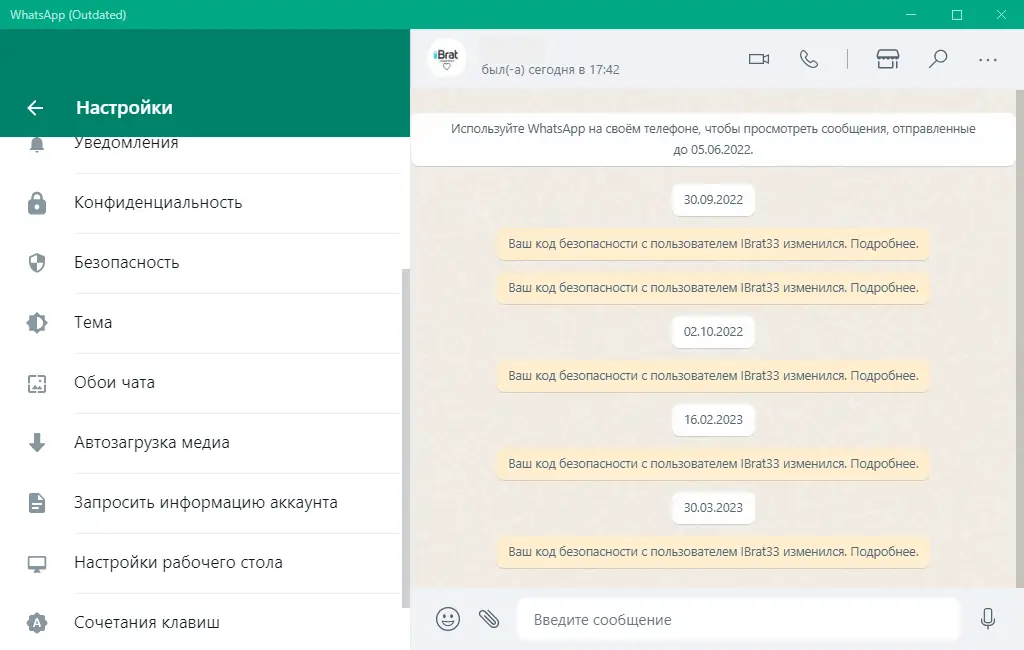
Task: Click the Введите сообщение input field
Action: tap(739, 619)
